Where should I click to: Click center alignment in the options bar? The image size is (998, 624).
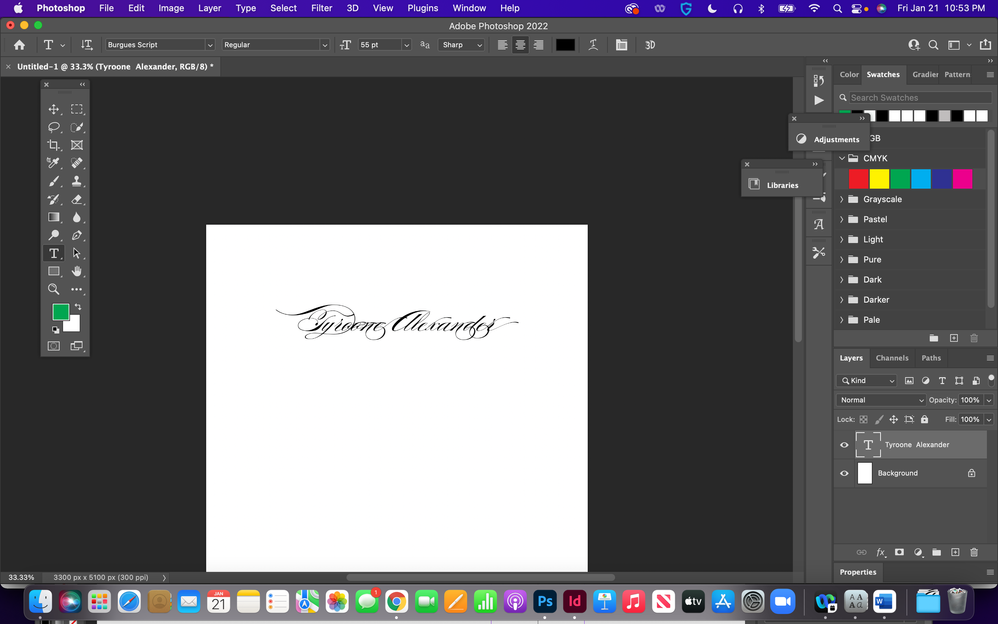520,44
